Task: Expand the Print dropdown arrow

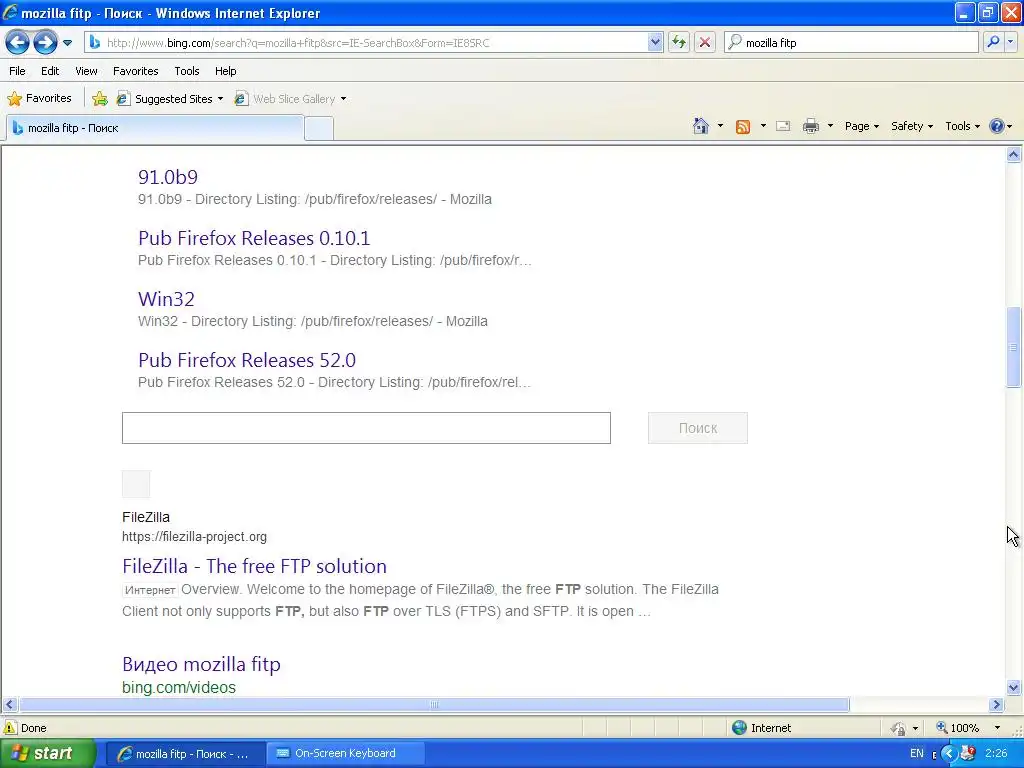Action: click(830, 126)
